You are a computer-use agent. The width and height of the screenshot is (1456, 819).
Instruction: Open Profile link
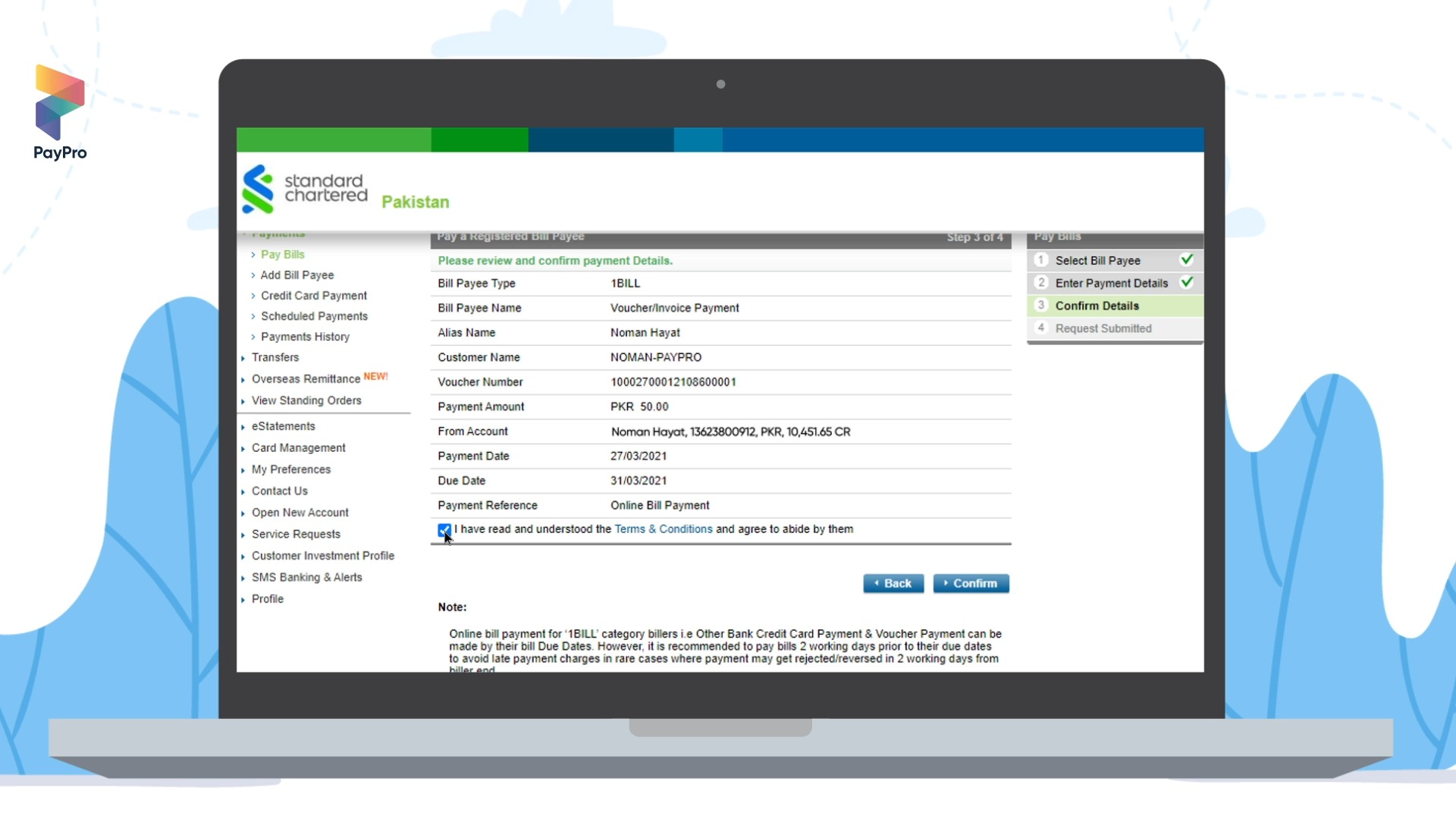(268, 599)
